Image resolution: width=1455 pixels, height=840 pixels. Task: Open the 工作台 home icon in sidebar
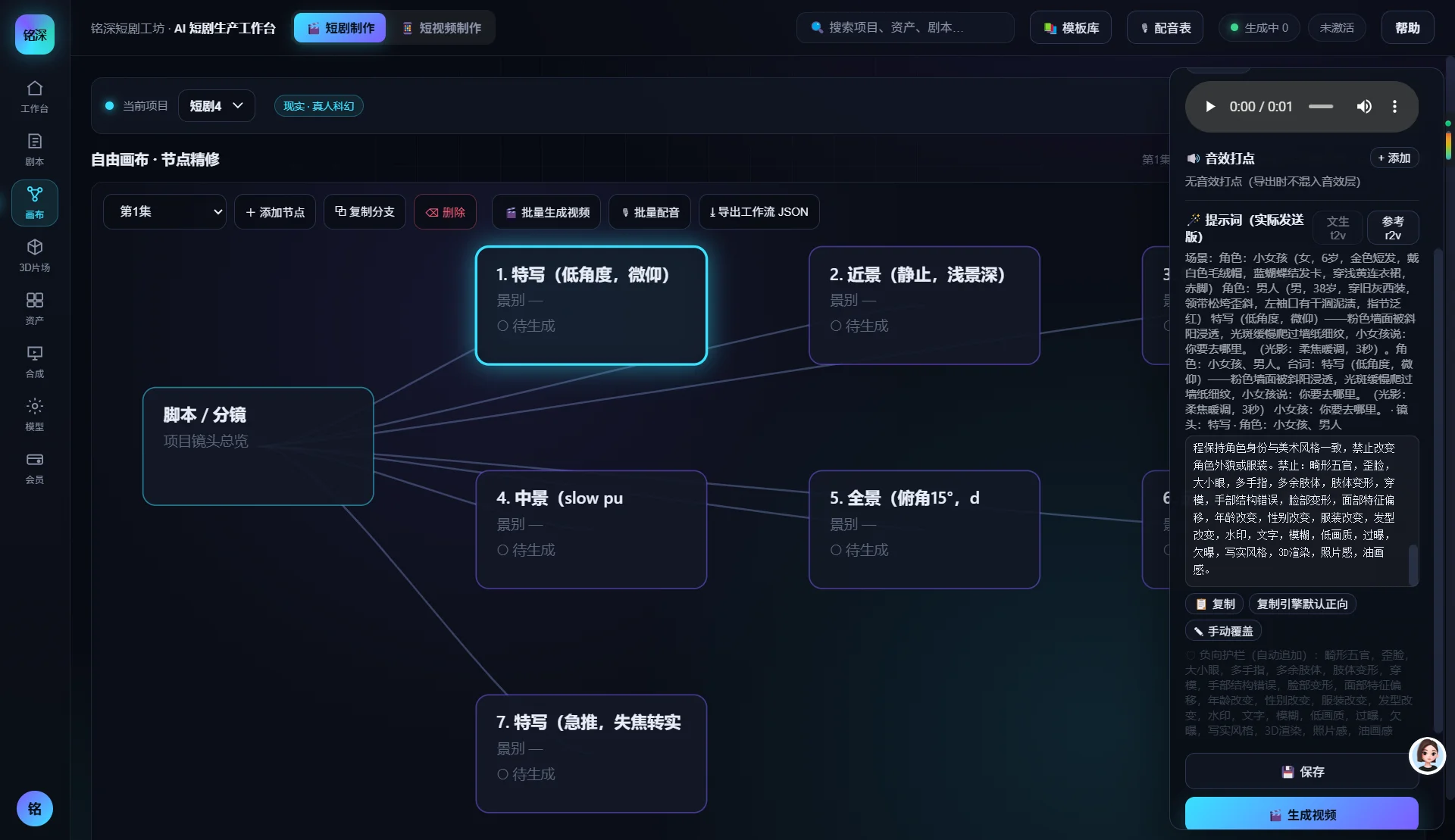tap(35, 96)
